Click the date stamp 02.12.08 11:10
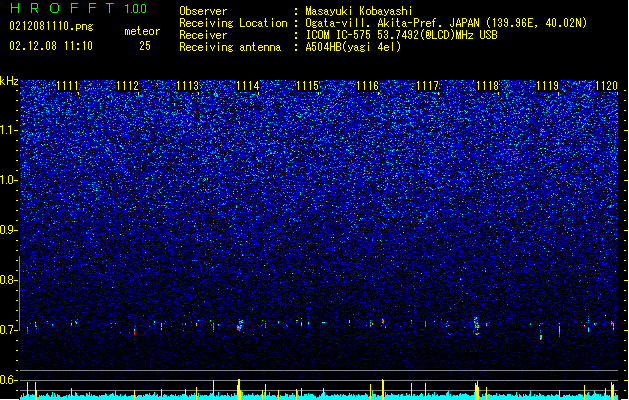This screenshot has height=400, width=629. coord(51,46)
